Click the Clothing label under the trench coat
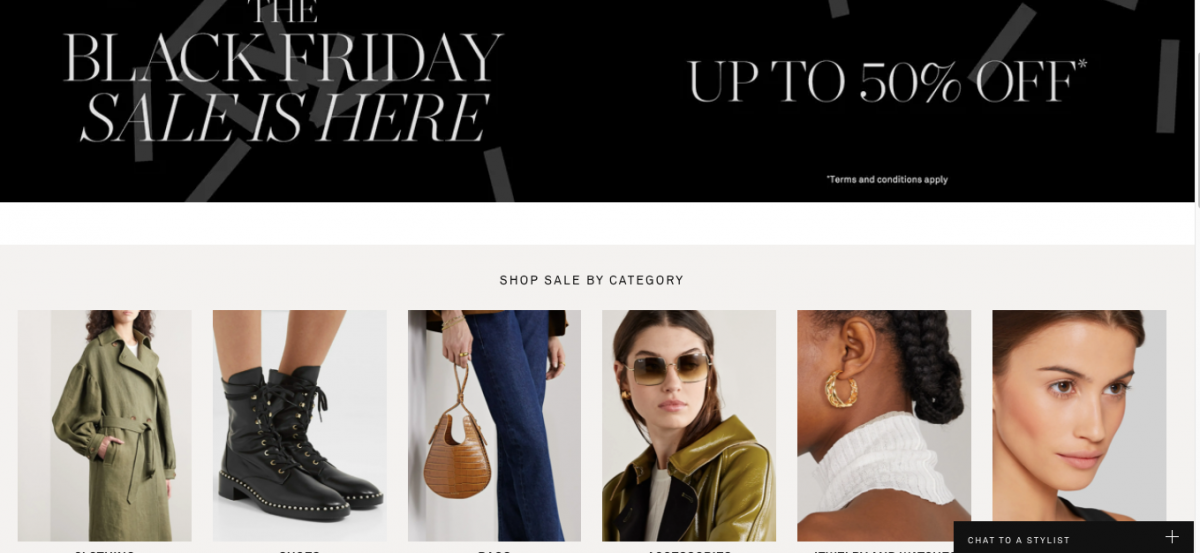 (x=104, y=551)
